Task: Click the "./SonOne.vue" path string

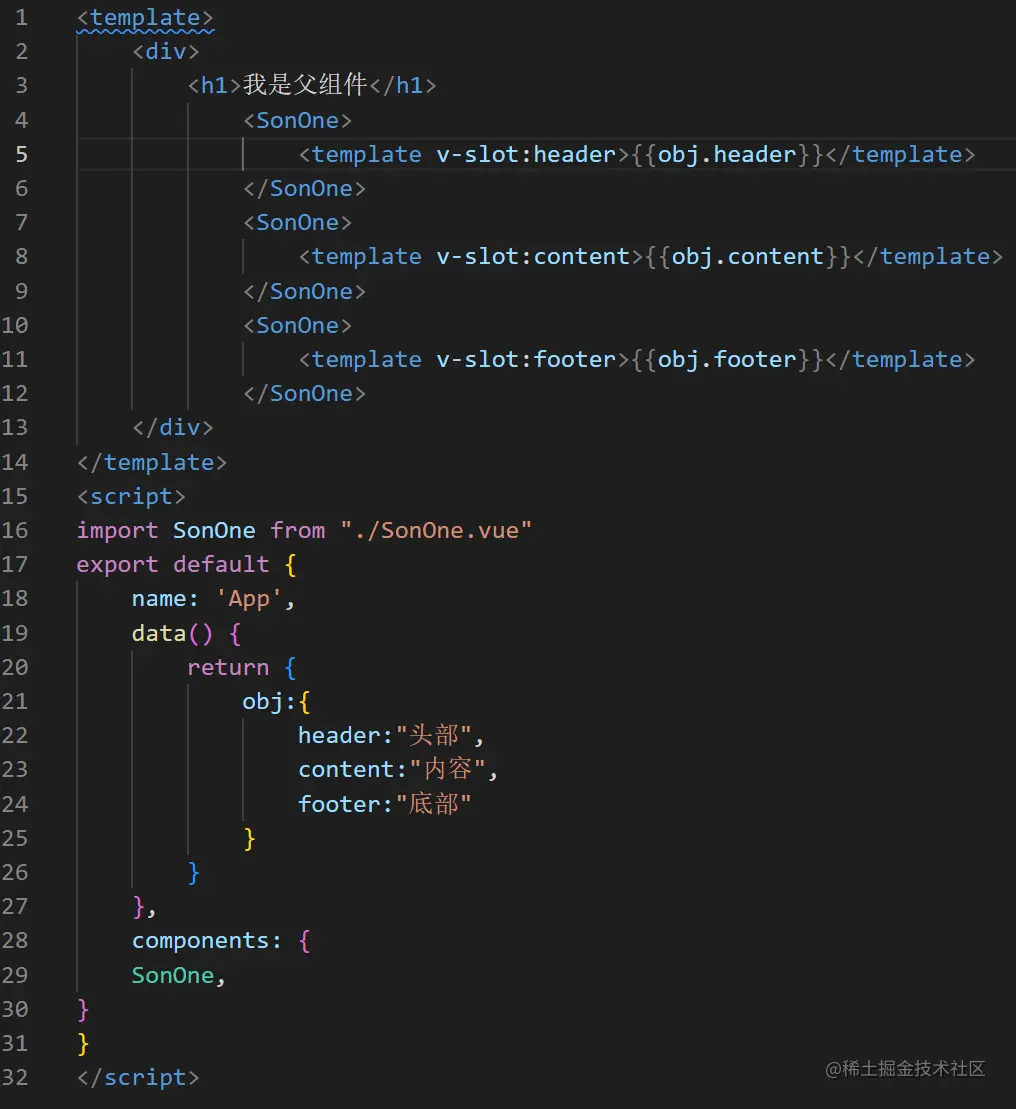Action: coord(436,530)
